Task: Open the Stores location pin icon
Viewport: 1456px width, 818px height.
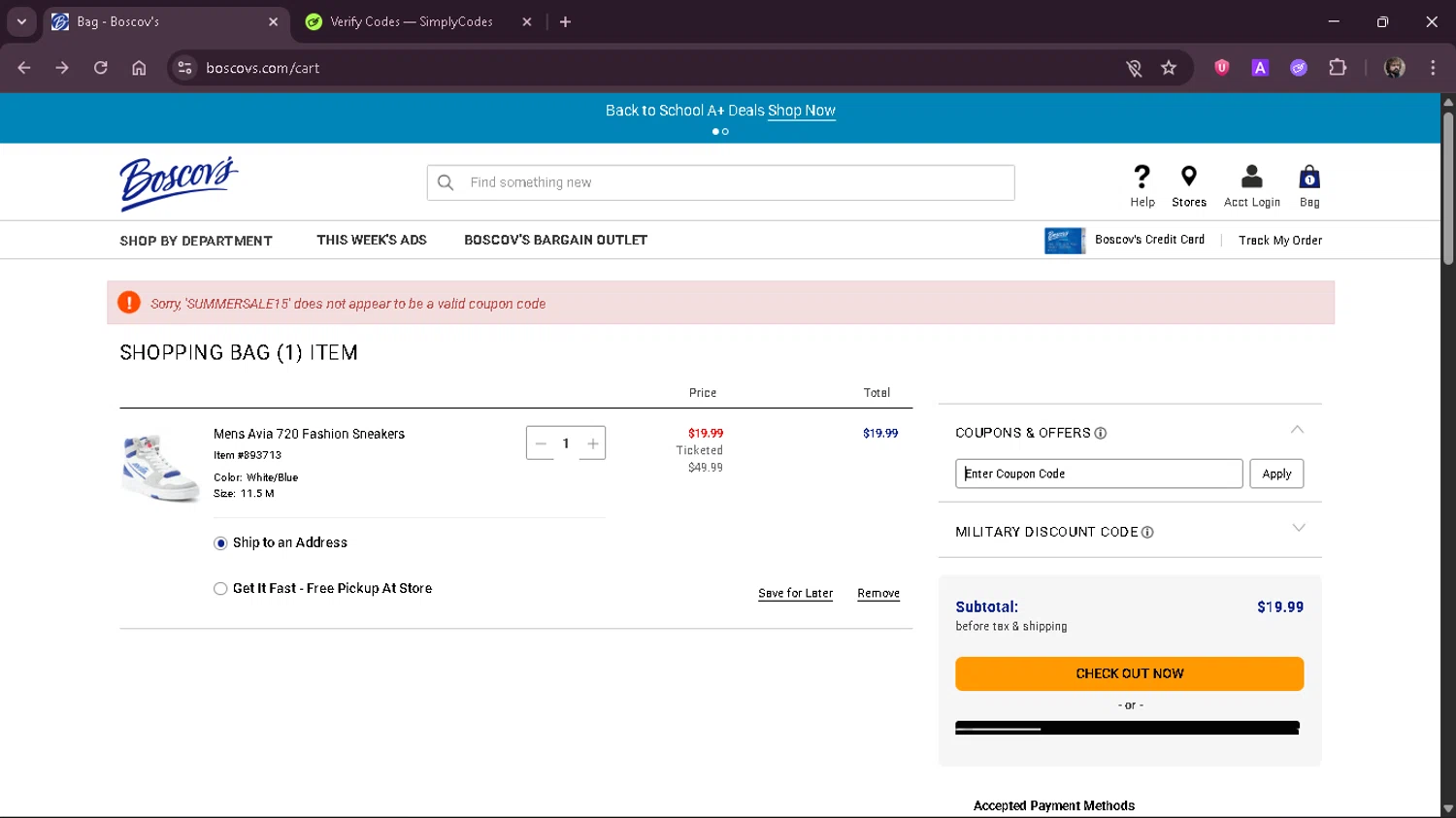Action: pos(1188,177)
